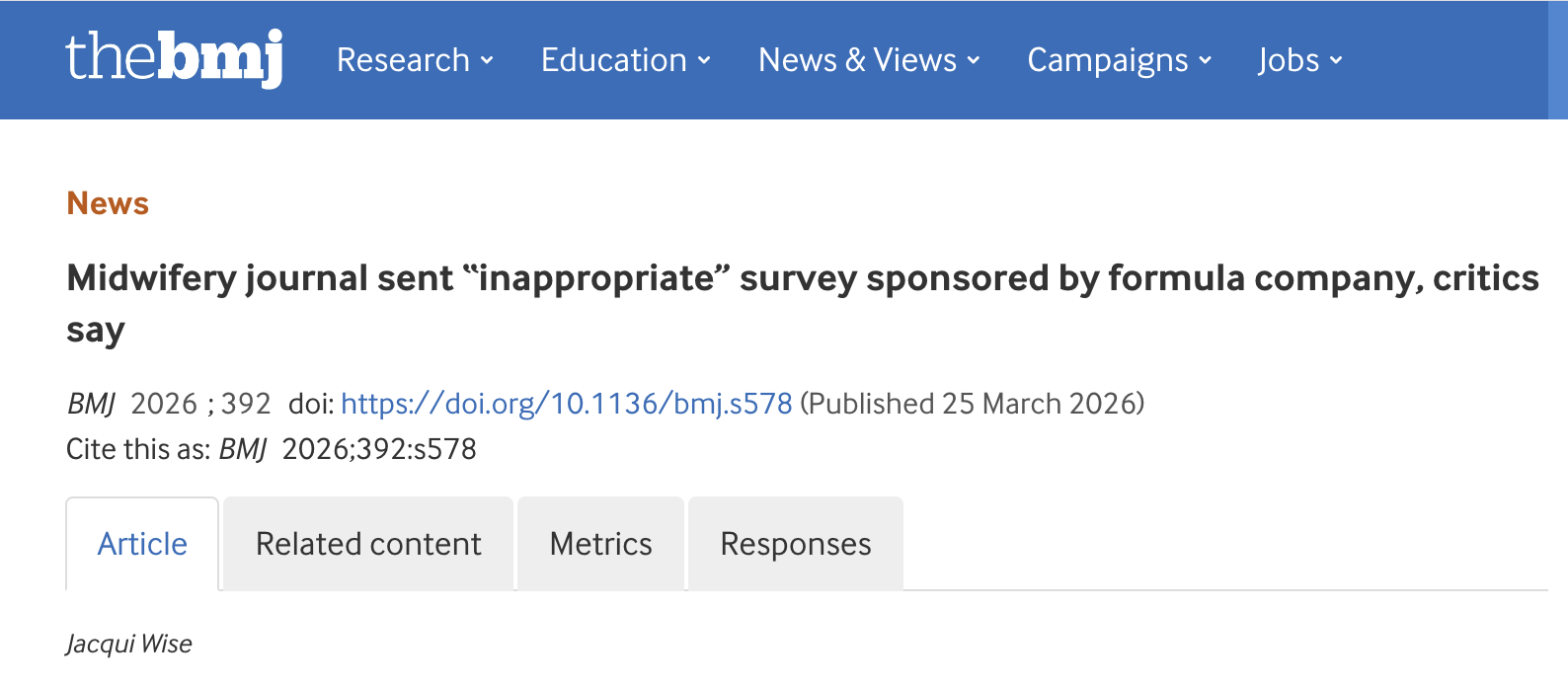Open the Responses tab

(795, 544)
